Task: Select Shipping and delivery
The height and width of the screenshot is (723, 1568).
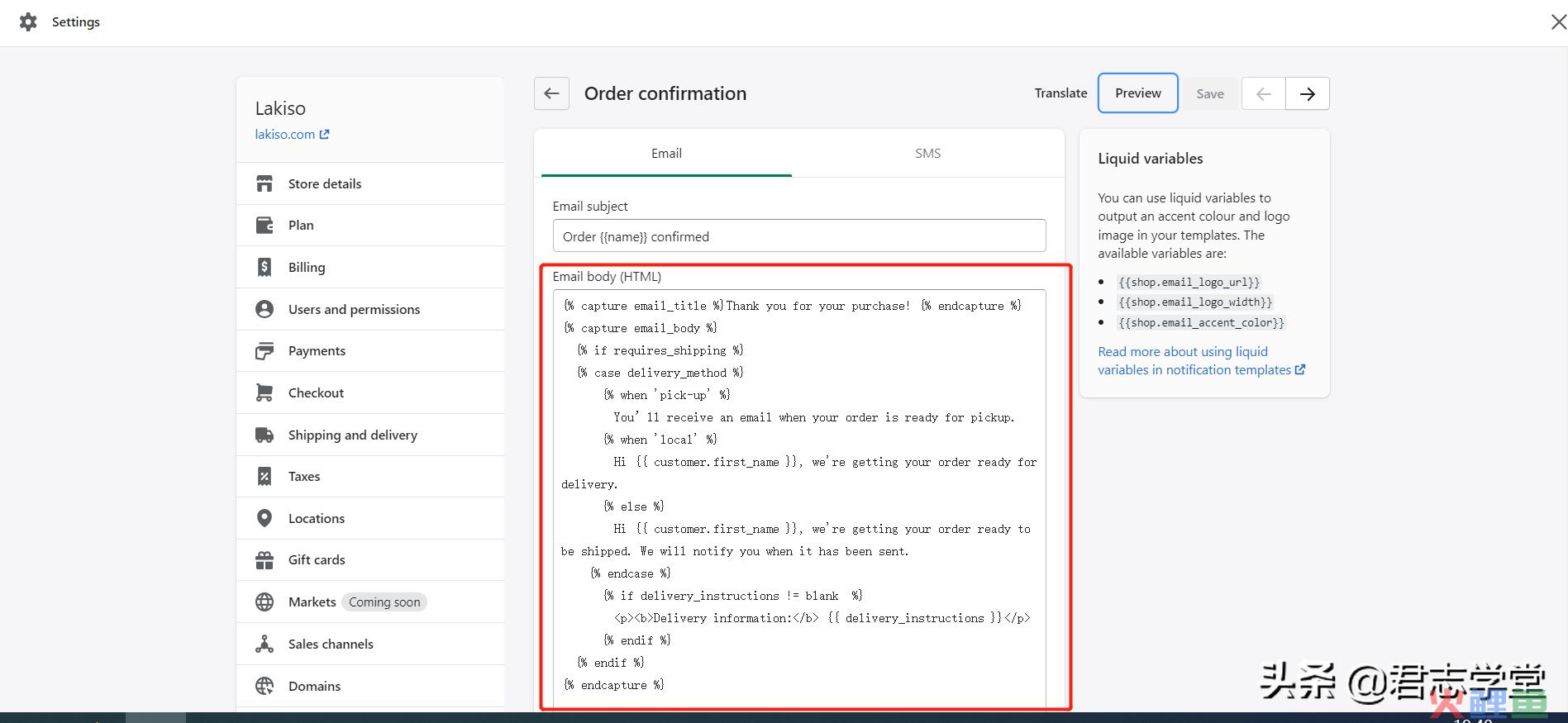Action: tap(370, 435)
